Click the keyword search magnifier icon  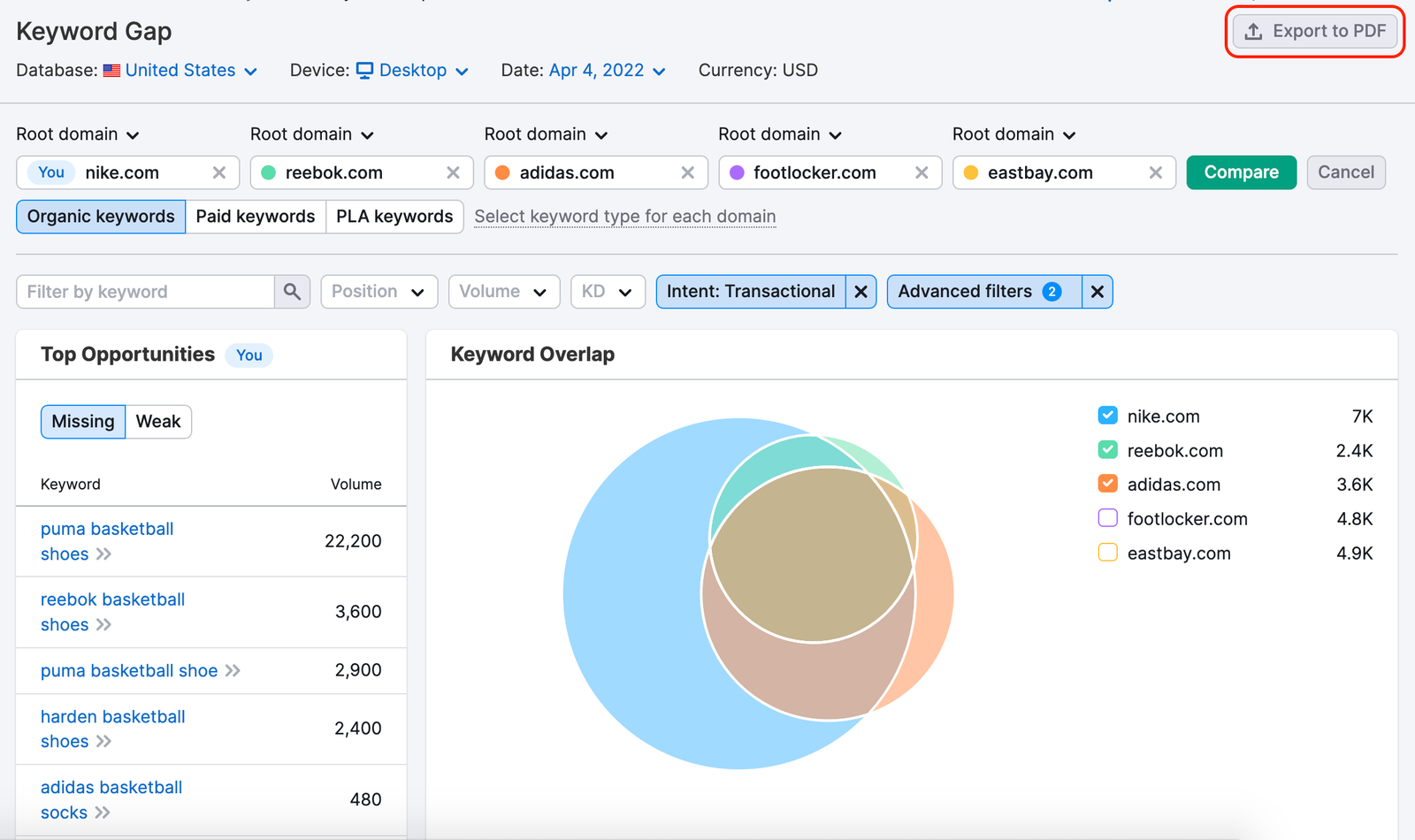pyautogui.click(x=292, y=292)
